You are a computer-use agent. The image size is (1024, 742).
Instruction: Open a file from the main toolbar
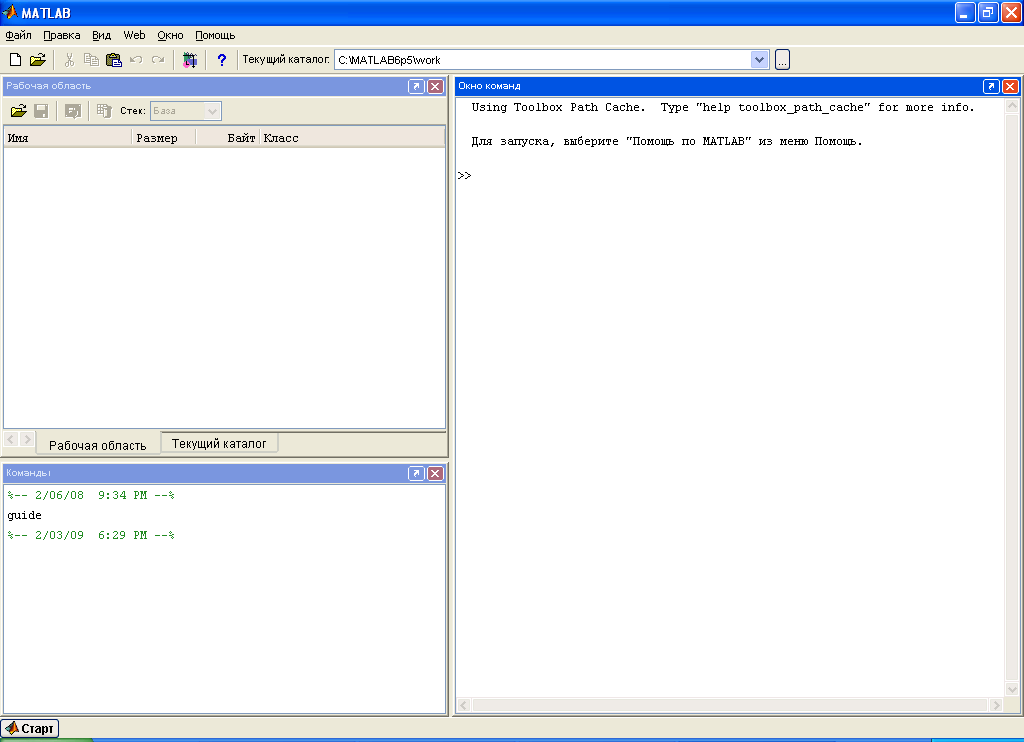(38, 60)
